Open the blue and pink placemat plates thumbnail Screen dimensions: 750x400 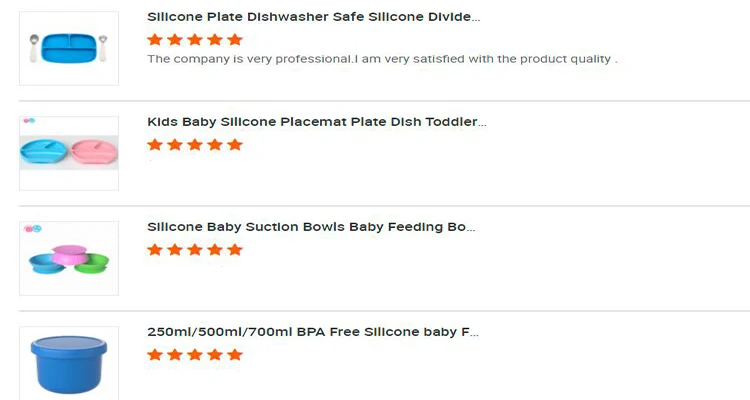pos(69,153)
